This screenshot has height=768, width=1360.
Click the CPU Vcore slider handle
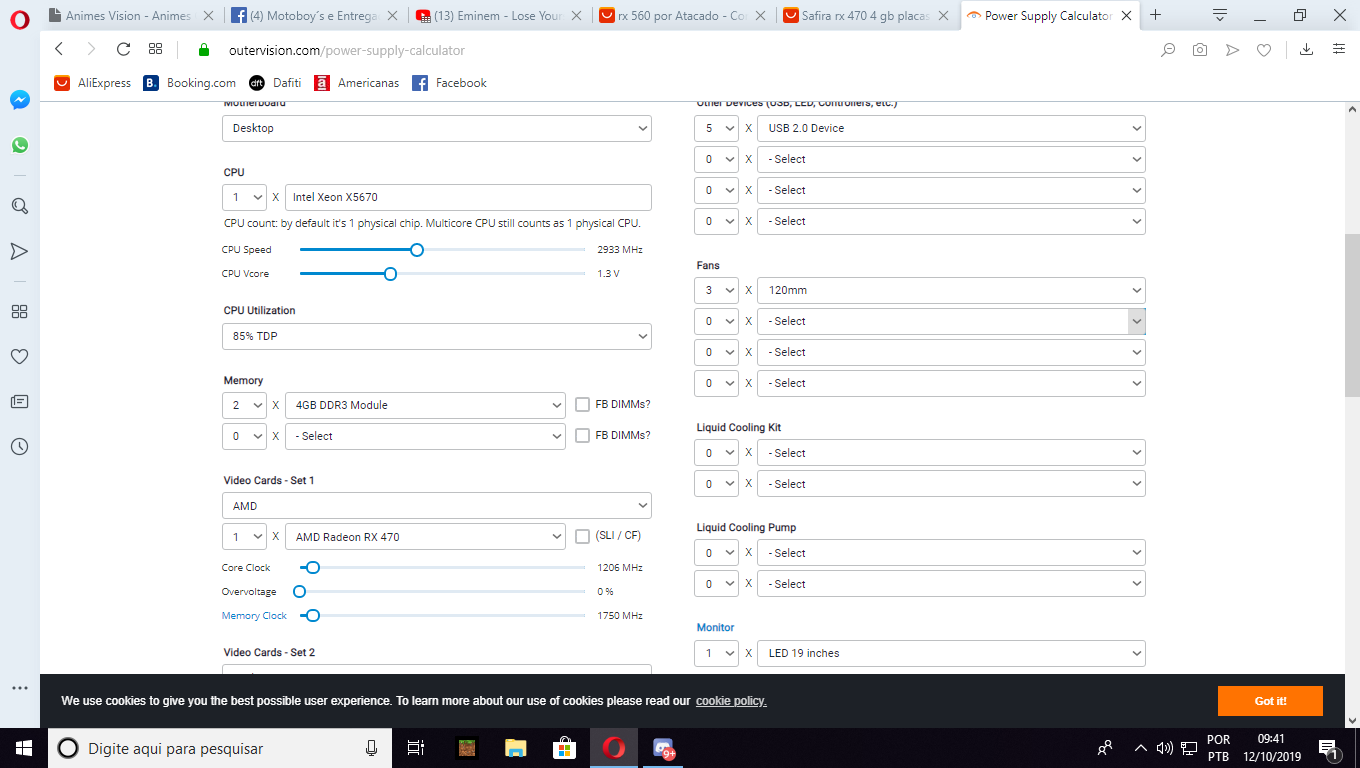point(390,274)
